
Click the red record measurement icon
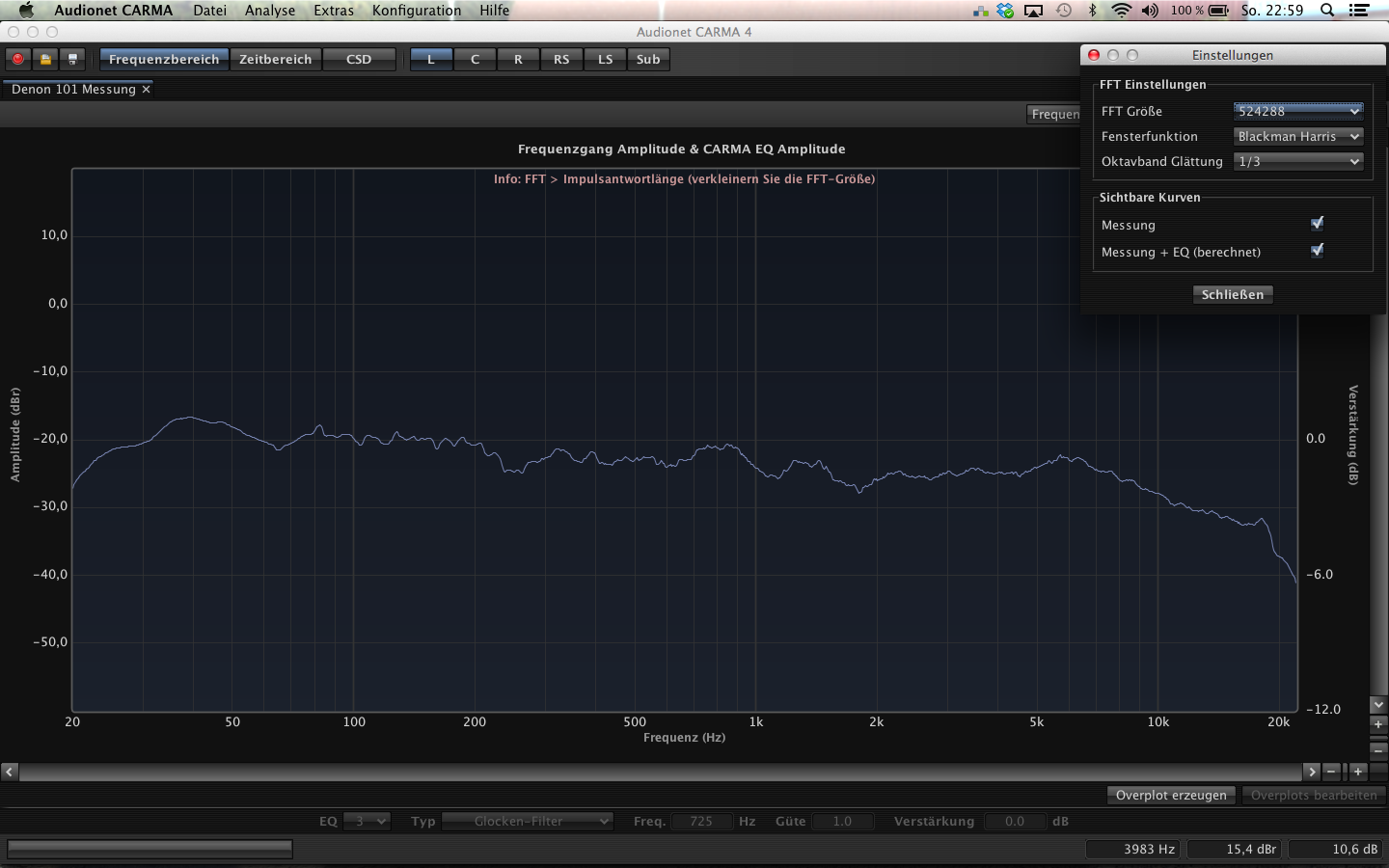[x=18, y=59]
